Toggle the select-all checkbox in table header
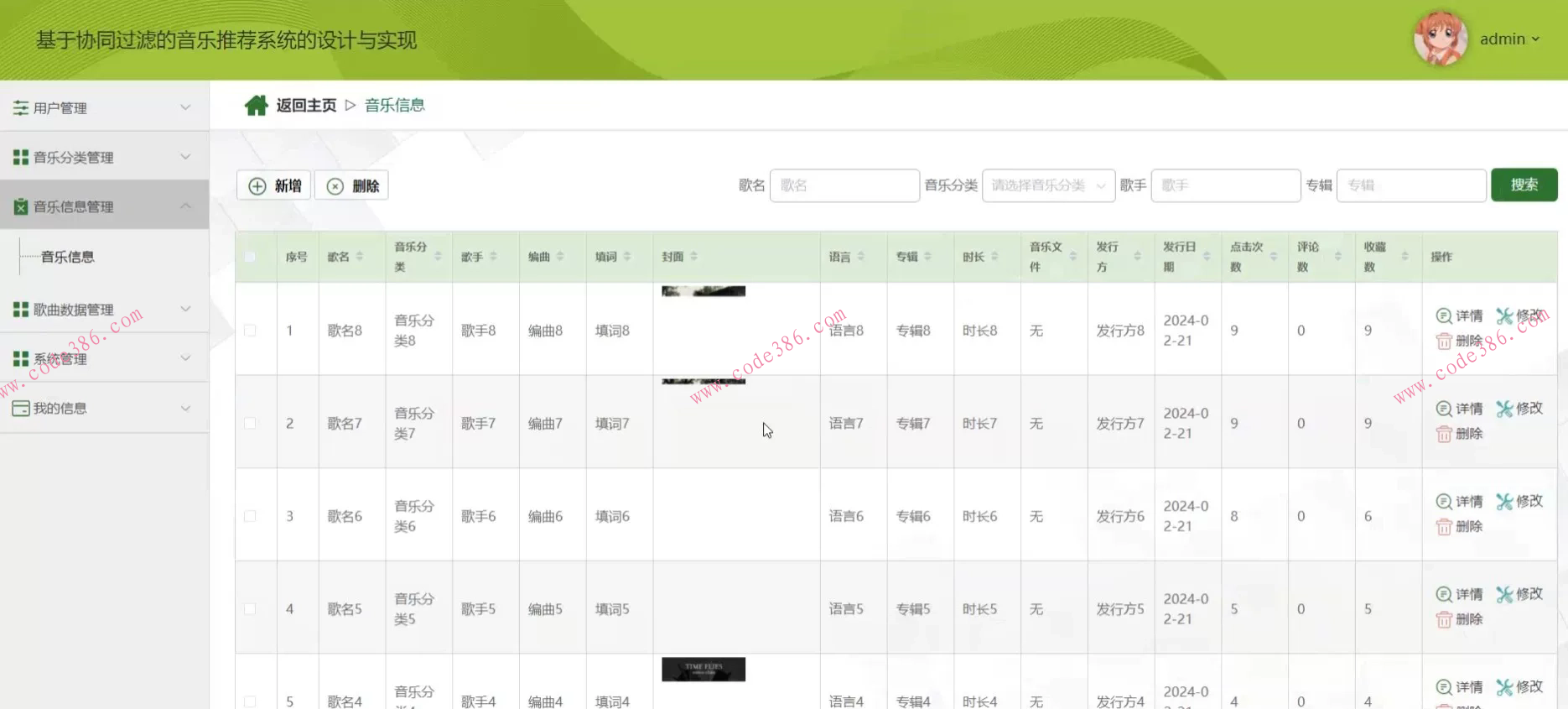1568x709 pixels. coord(250,257)
